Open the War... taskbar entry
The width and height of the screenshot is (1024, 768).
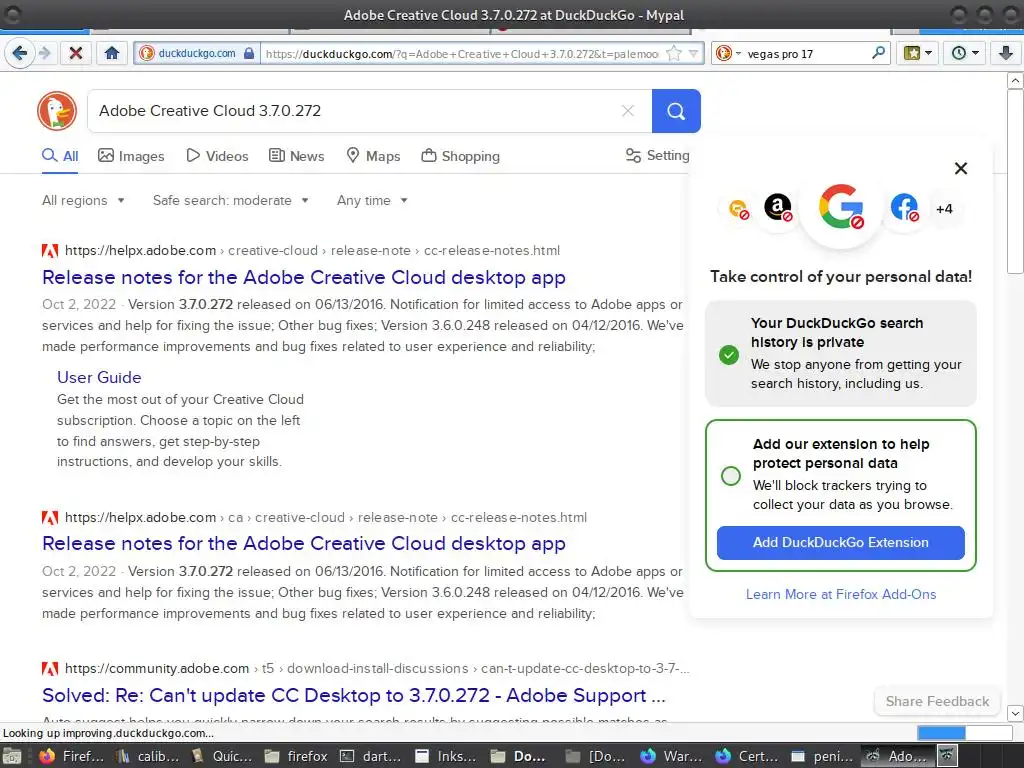(x=671, y=756)
